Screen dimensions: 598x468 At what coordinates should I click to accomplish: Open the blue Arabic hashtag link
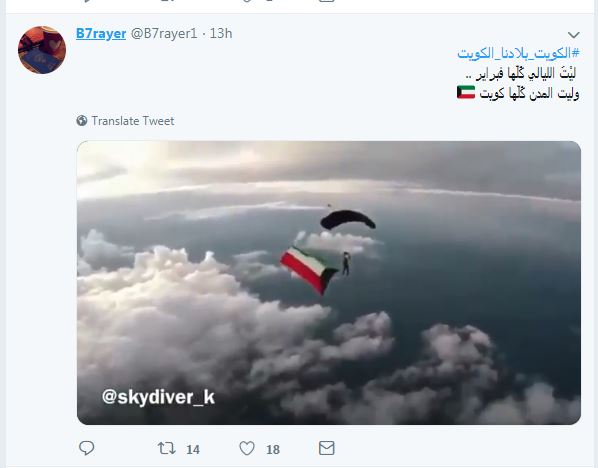click(518, 53)
